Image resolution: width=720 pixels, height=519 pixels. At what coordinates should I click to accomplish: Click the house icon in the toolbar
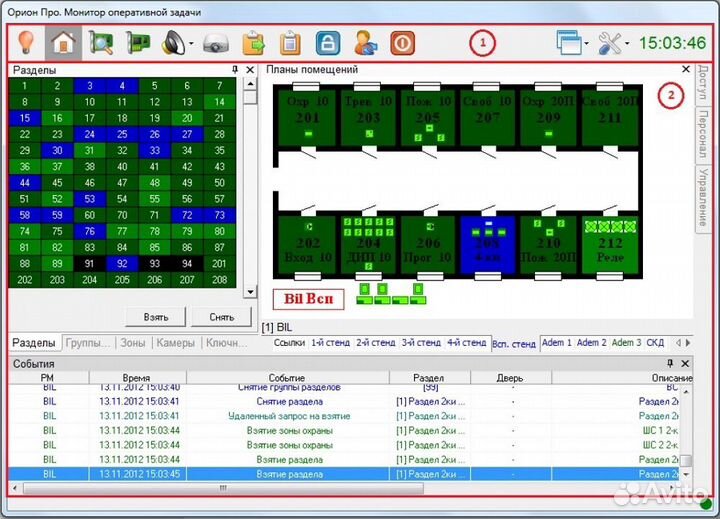tap(65, 44)
